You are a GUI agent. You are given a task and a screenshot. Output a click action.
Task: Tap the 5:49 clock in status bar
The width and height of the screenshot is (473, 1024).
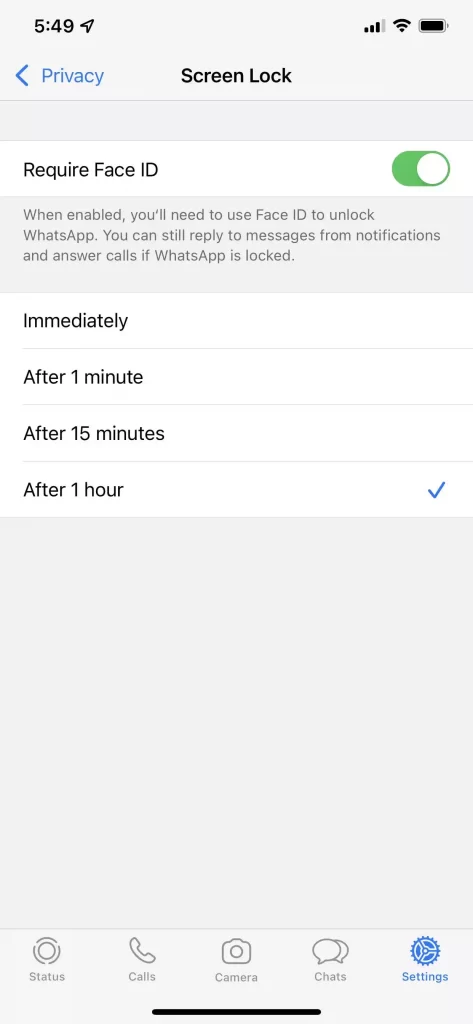click(x=54, y=26)
